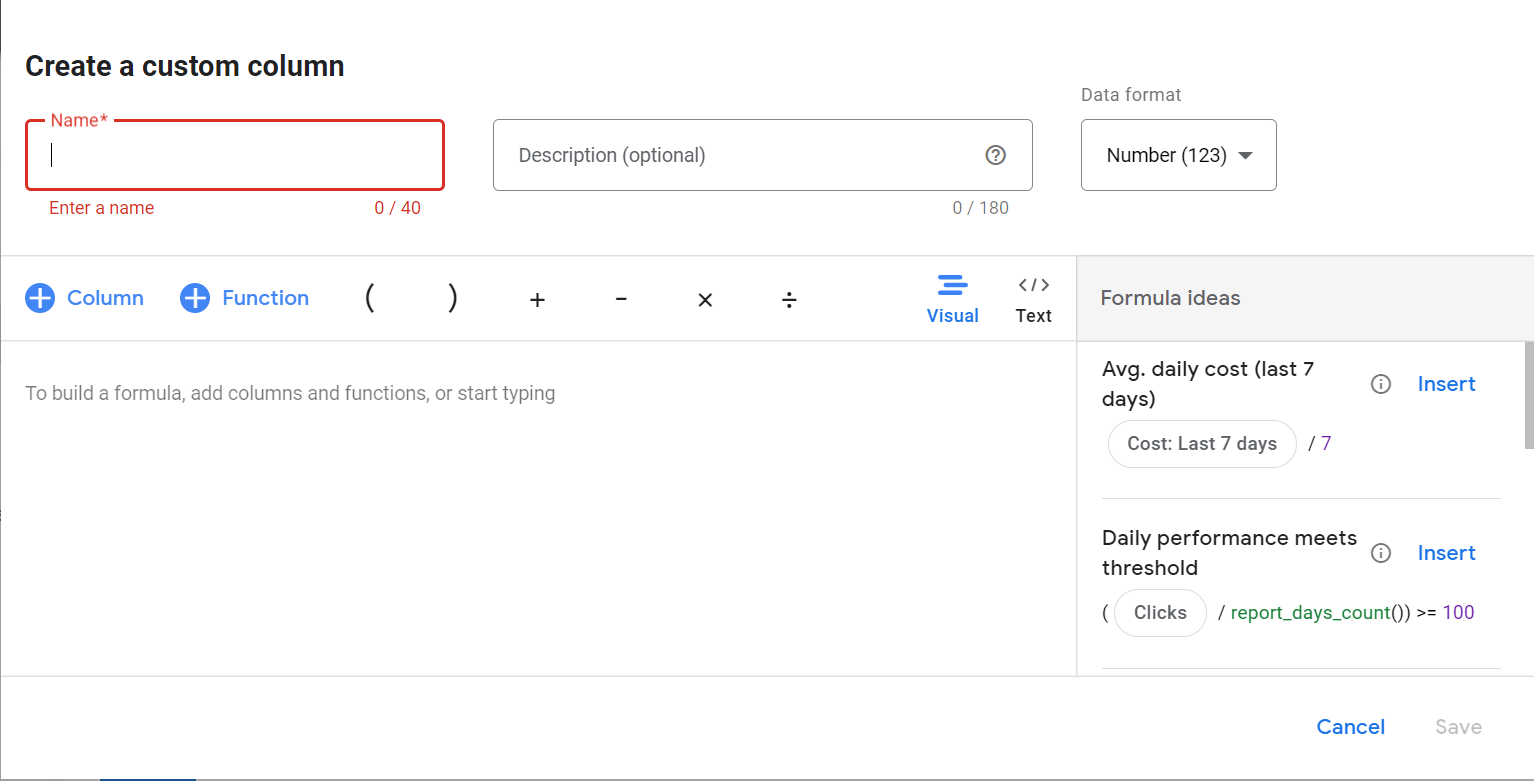The image size is (1534, 781).
Task: Open the Data format Number dropdown
Action: [x=1178, y=155]
